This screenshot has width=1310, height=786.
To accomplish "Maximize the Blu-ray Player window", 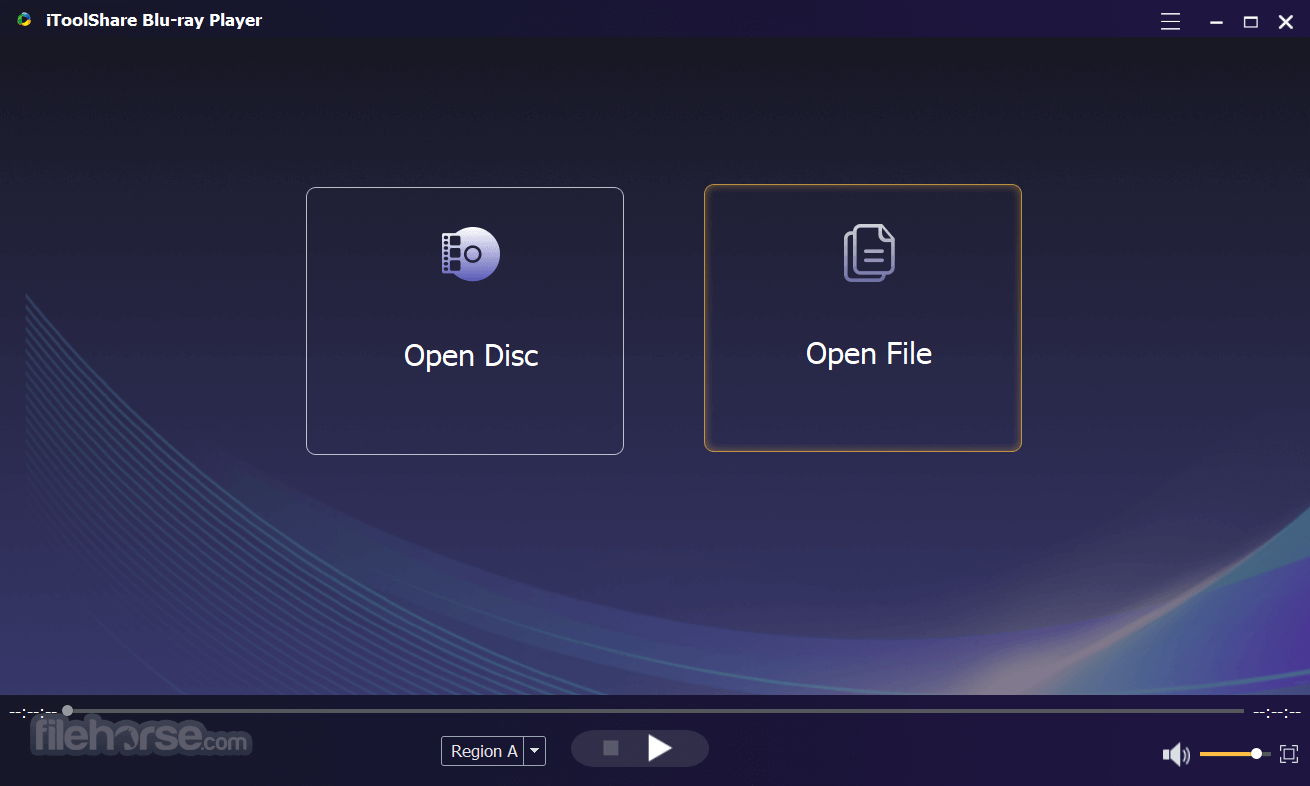I will coord(1251,22).
